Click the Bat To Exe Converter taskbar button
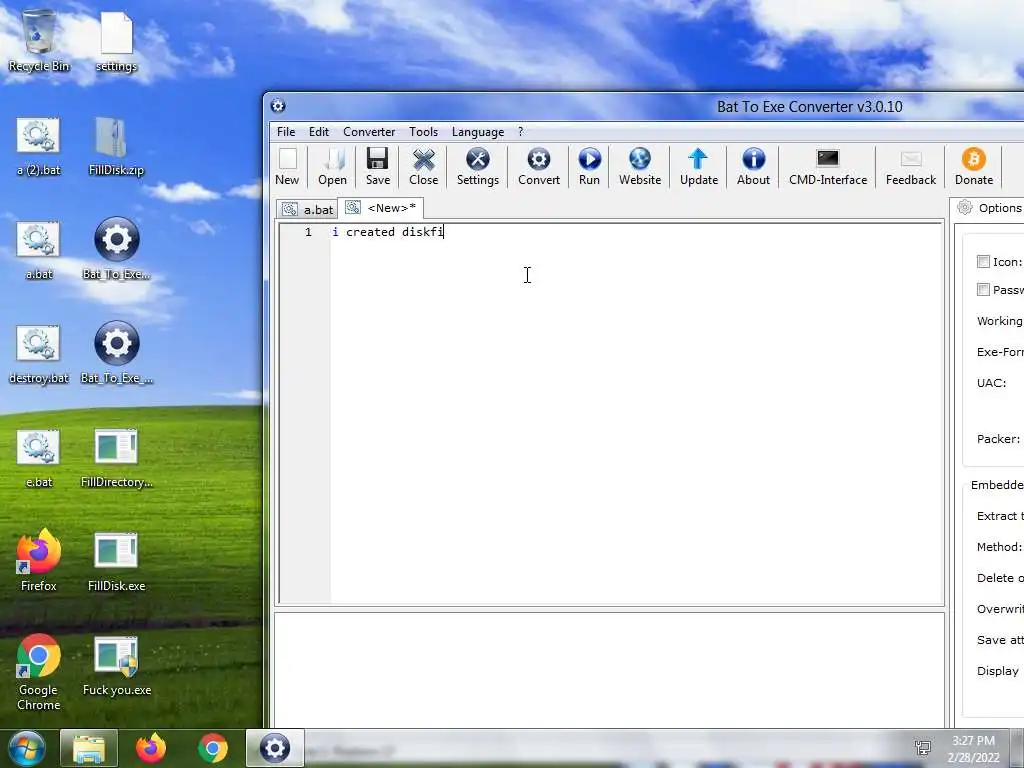Image resolution: width=1024 pixels, height=768 pixels. coord(275,748)
